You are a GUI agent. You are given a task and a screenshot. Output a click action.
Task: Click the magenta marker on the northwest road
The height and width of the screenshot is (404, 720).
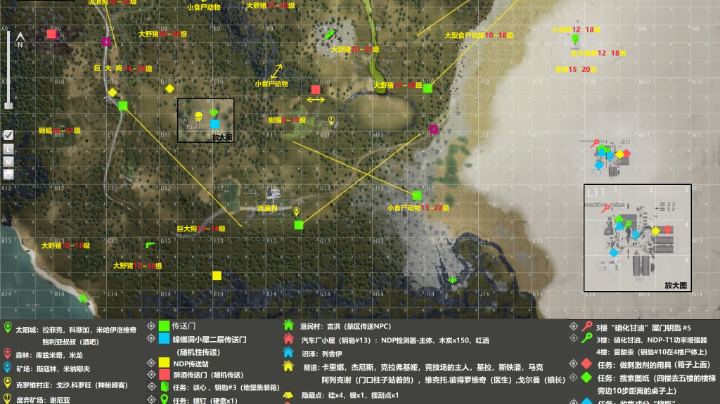[x=106, y=42]
